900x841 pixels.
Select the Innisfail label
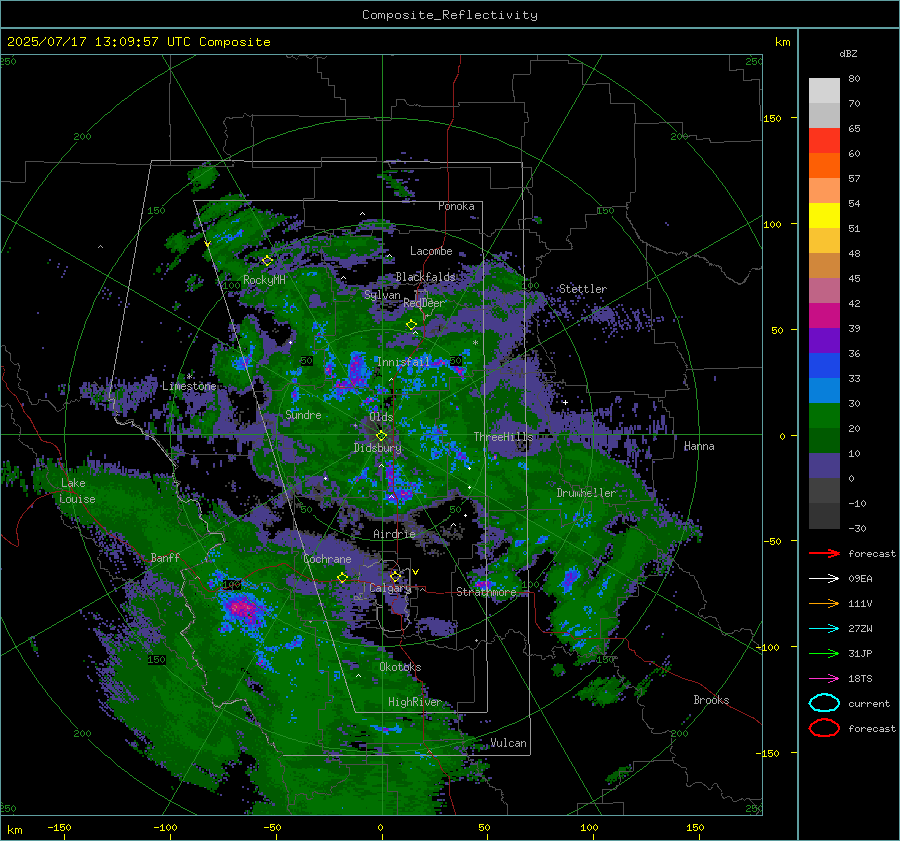(x=403, y=362)
